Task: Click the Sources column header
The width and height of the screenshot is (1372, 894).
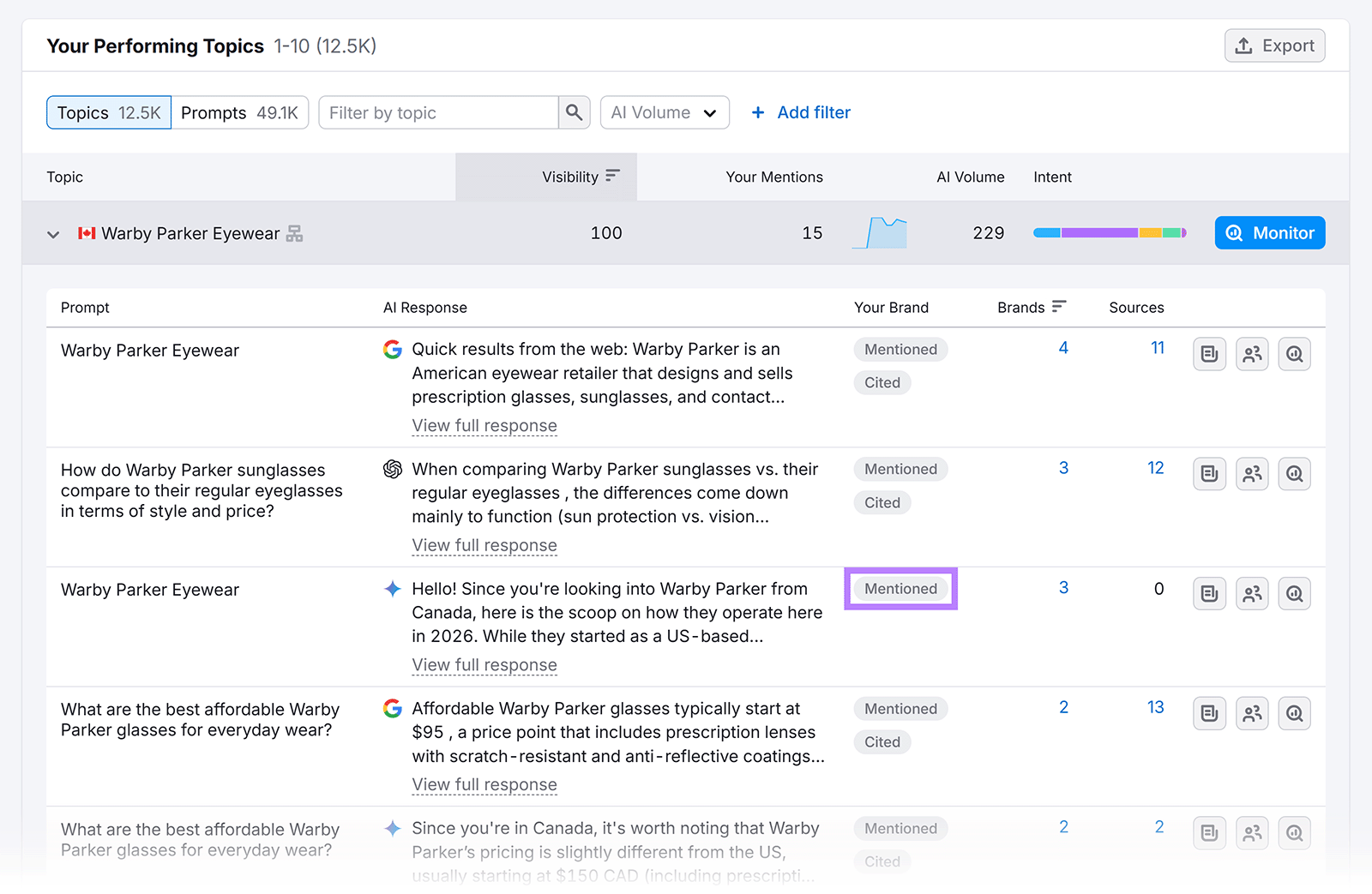Action: 1136,307
